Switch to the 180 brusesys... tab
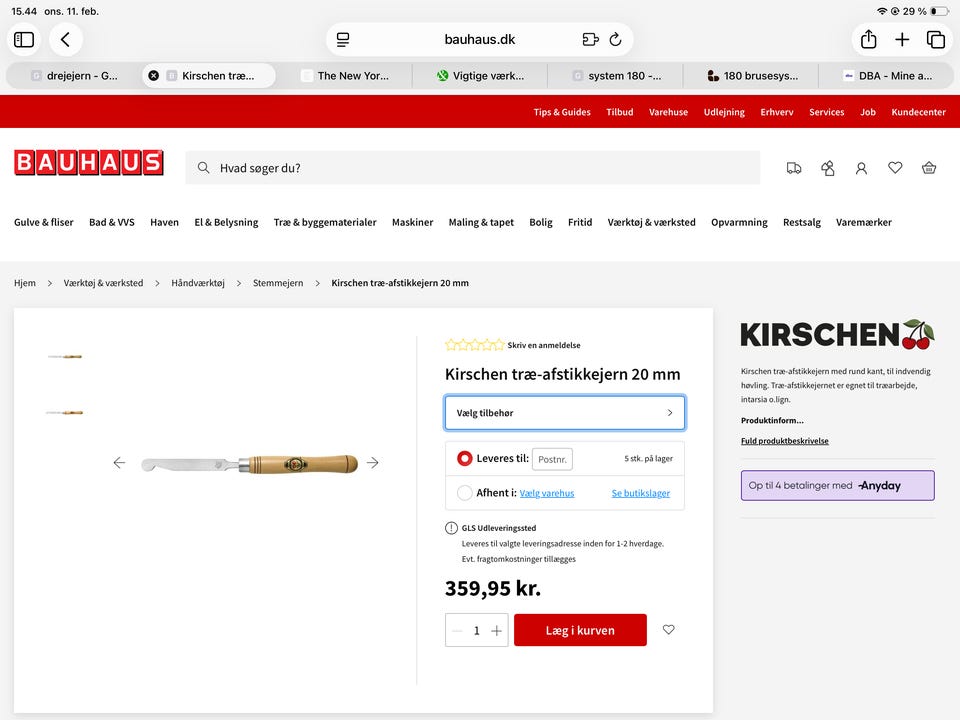 (751, 76)
